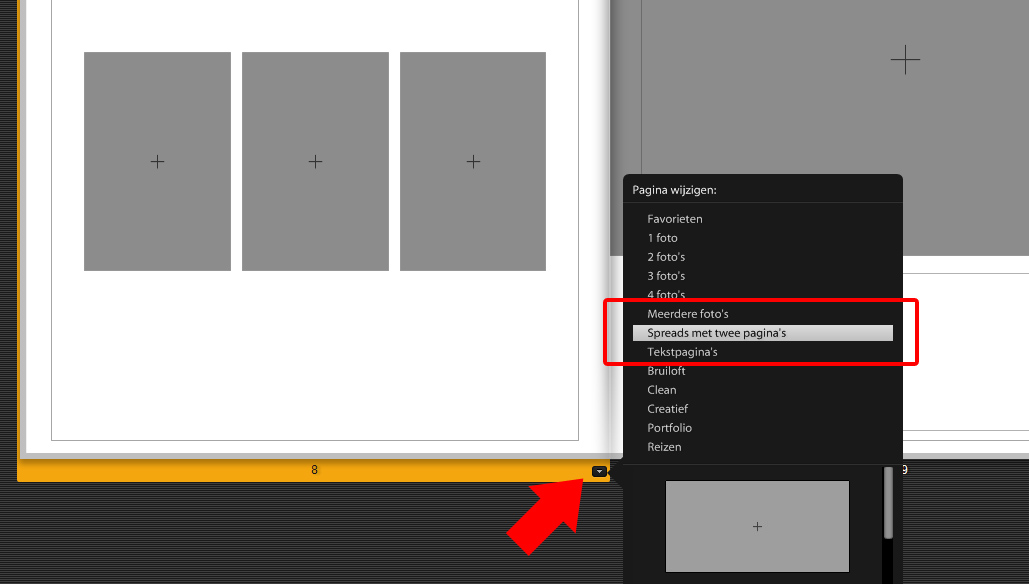Choose the 1 foto layout category

(662, 238)
